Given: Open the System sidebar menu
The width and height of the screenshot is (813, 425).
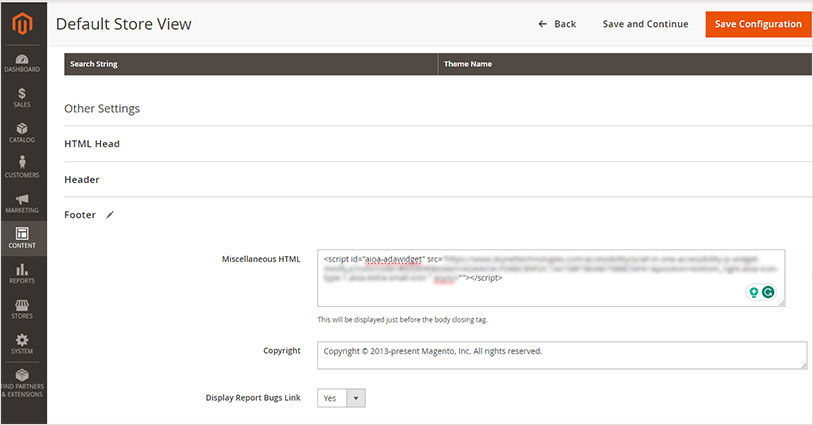Looking at the screenshot, I should coord(22,344).
